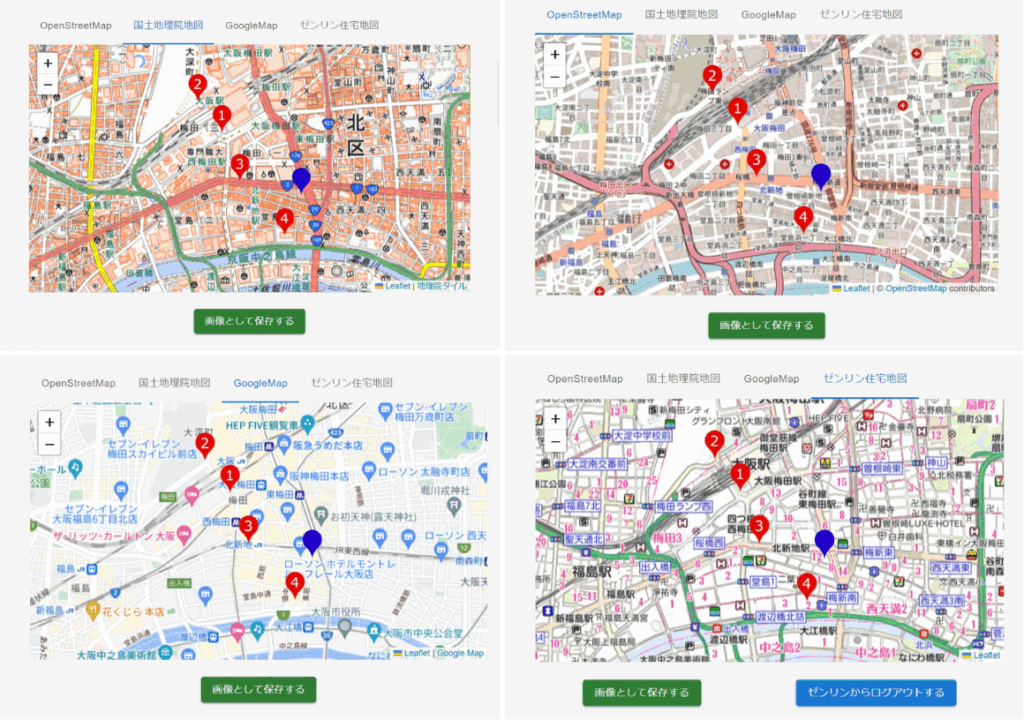Select OpenStreetMap tab in bottom-right panel
Viewport: 1024px width, 720px height.
pos(585,378)
